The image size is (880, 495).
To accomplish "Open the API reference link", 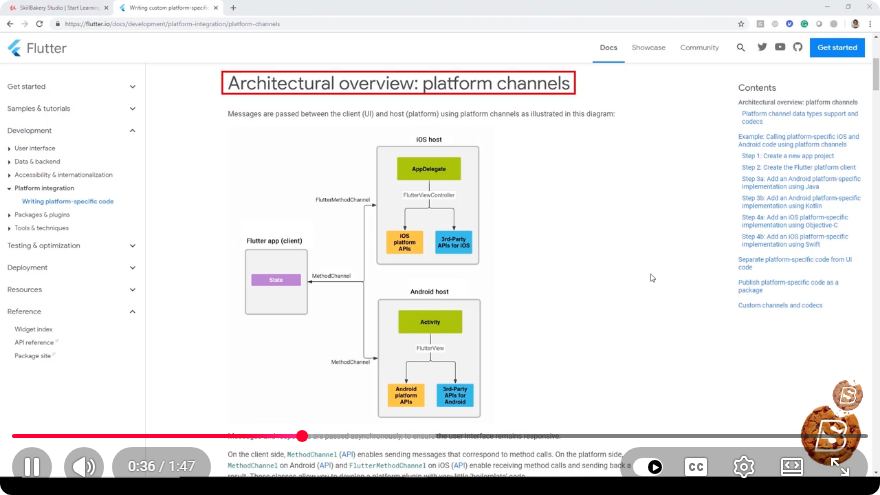I will click(x=36, y=342).
